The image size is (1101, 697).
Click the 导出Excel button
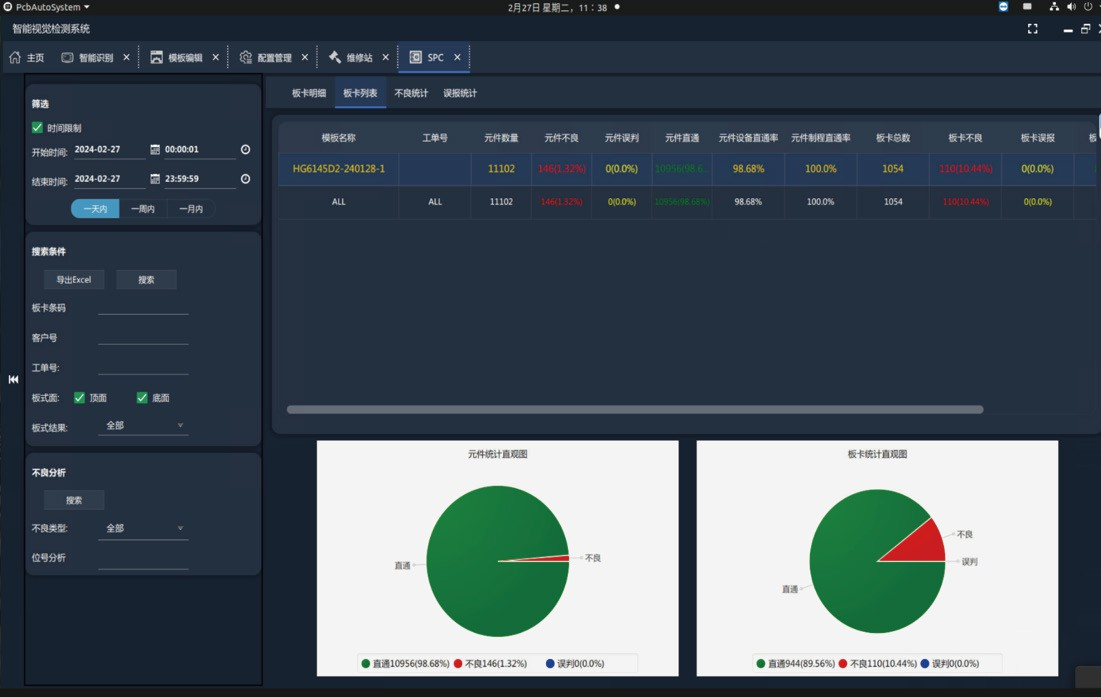pyautogui.click(x=74, y=279)
